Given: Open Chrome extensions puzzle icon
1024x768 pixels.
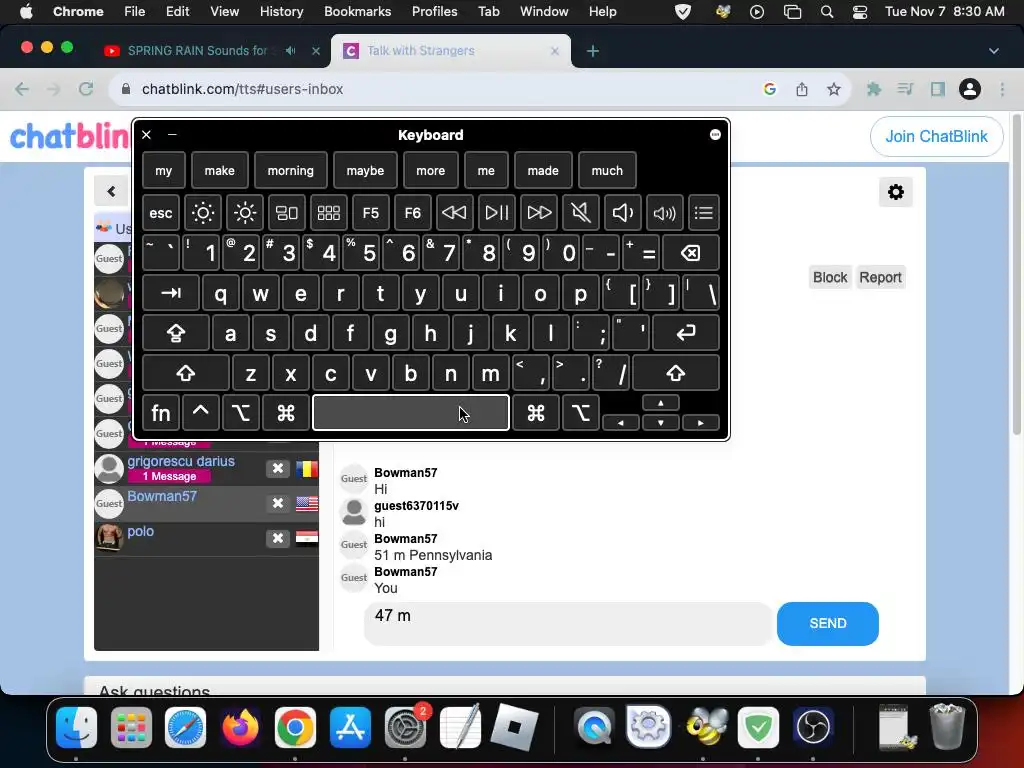Looking at the screenshot, I should (873, 89).
